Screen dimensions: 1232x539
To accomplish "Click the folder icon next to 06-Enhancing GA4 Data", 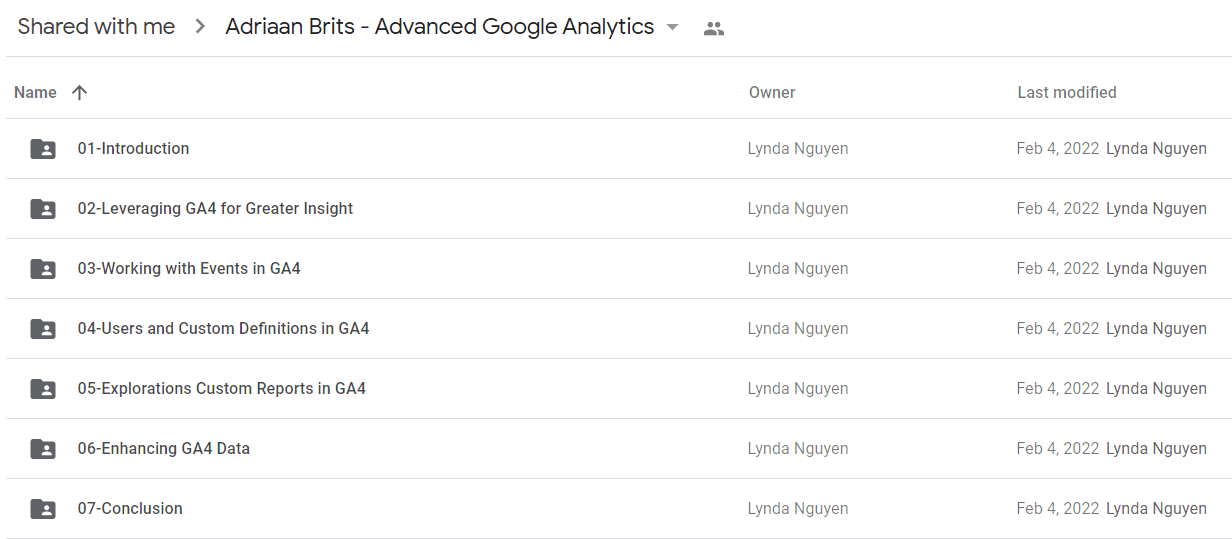I will pos(43,449).
